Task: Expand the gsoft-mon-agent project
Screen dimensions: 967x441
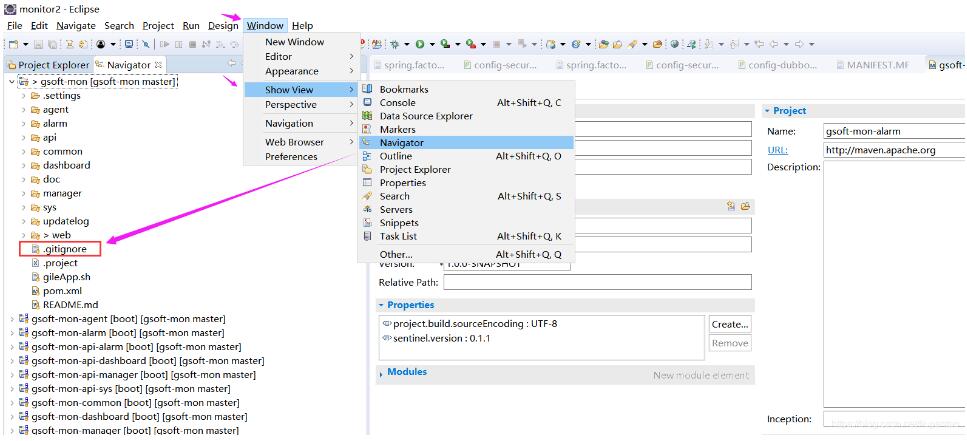Action: coord(12,319)
